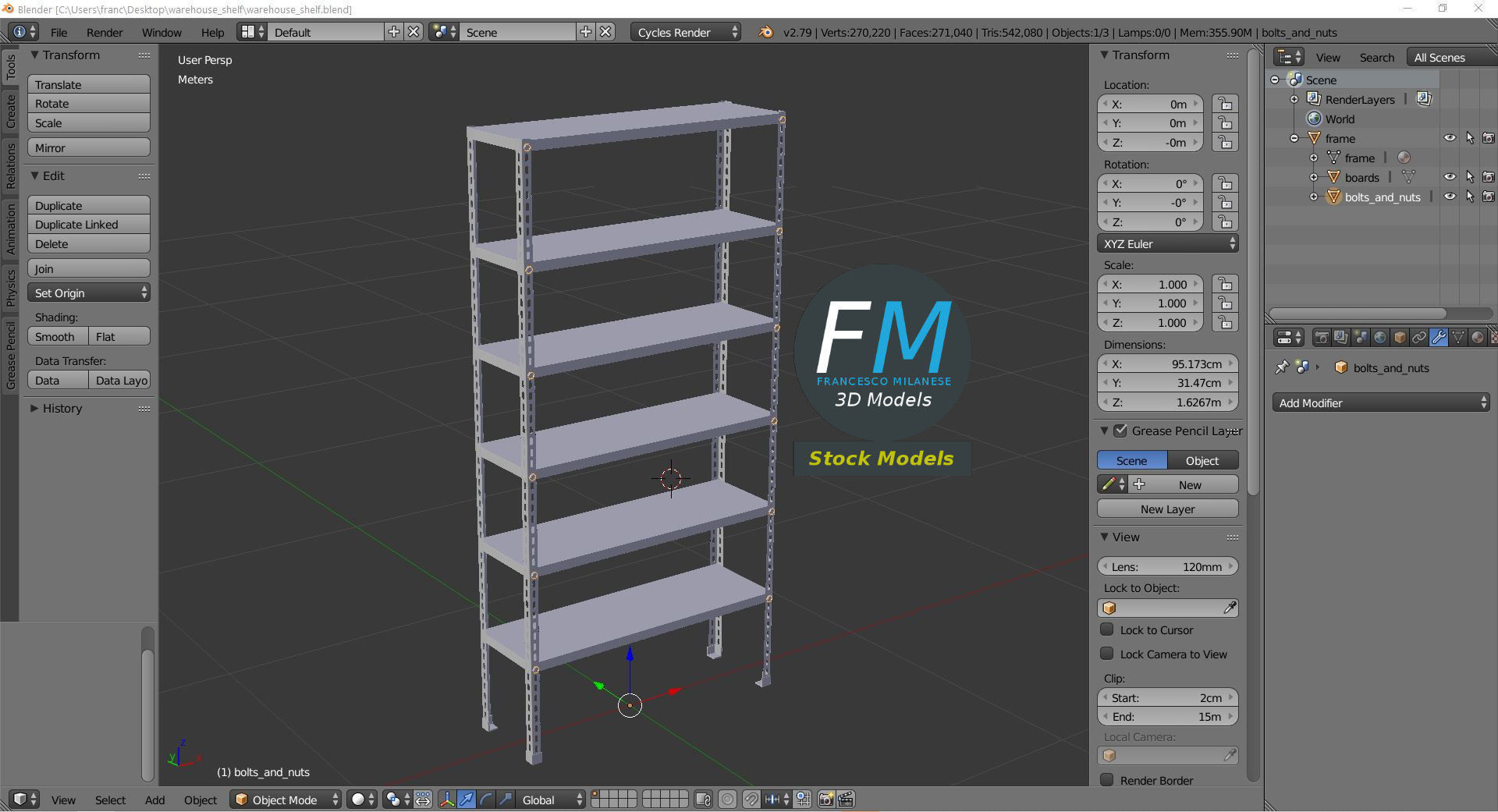This screenshot has width=1498, height=812.
Task: Toggle proportional editing circle icon
Action: (x=727, y=800)
